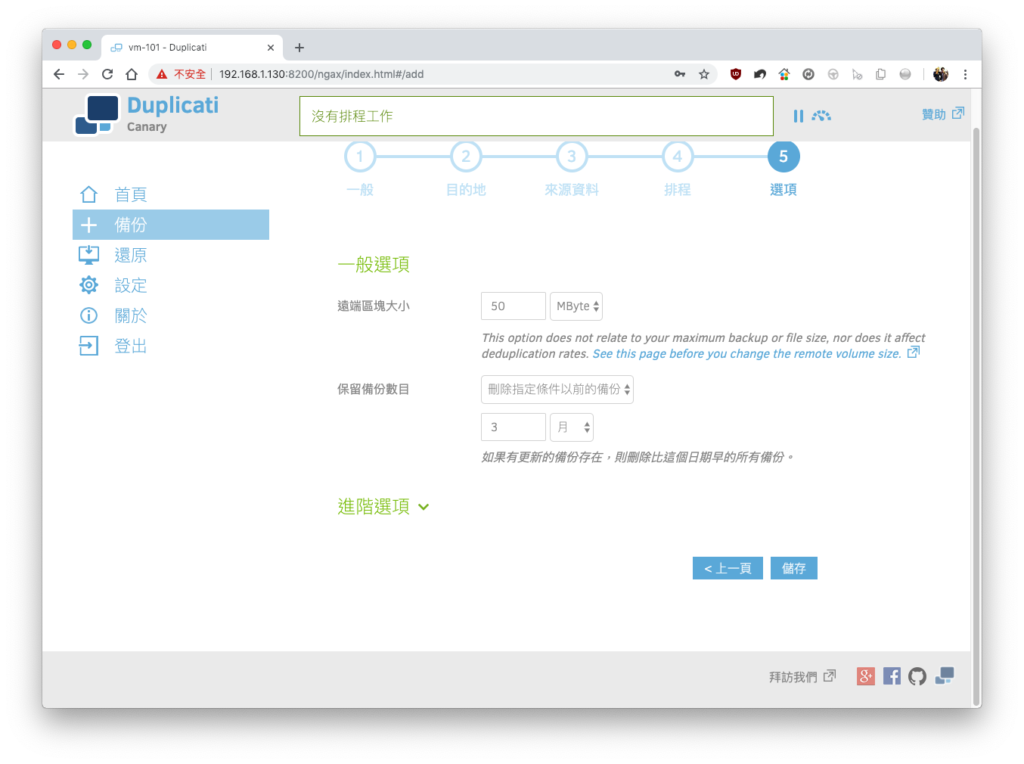Expand the 進階選項 section
1024x764 pixels.
(383, 506)
